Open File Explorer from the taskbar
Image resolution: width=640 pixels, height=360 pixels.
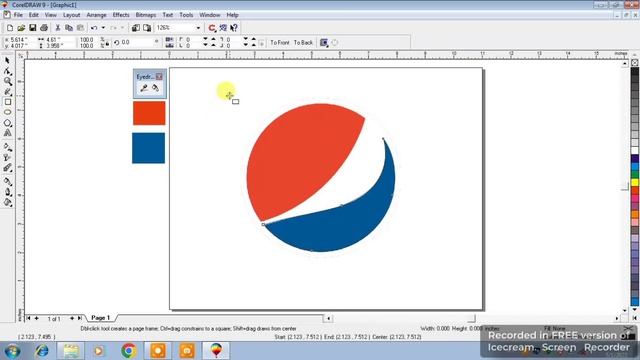click(x=71, y=351)
